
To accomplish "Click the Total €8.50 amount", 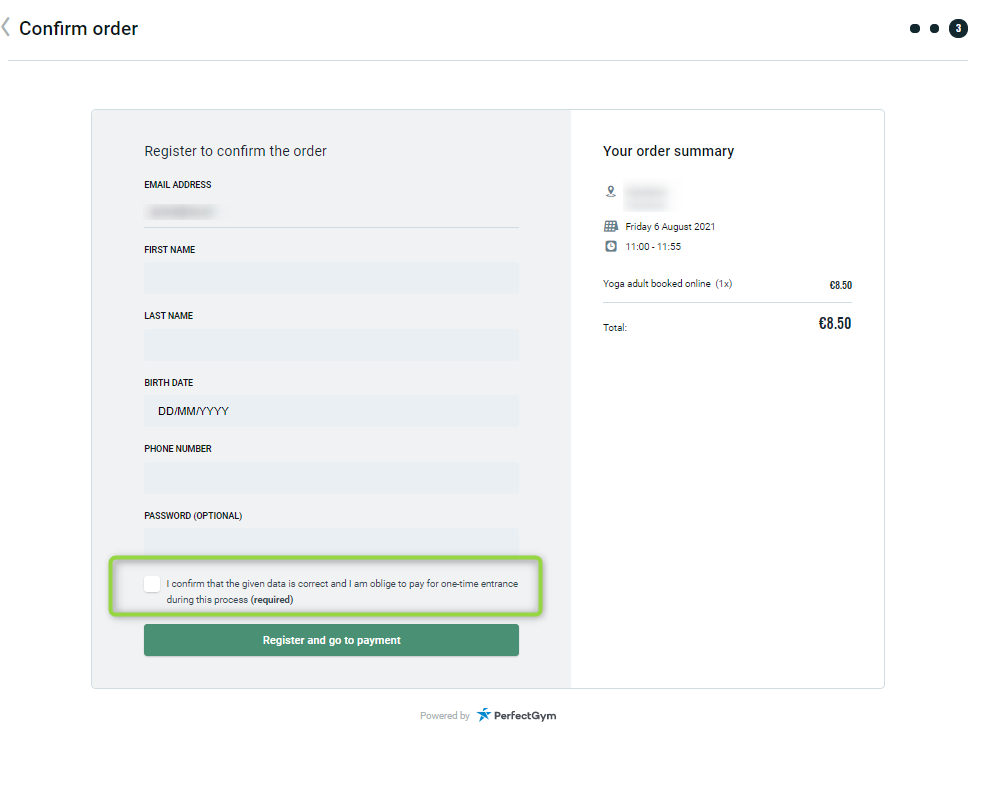I will [x=834, y=324].
